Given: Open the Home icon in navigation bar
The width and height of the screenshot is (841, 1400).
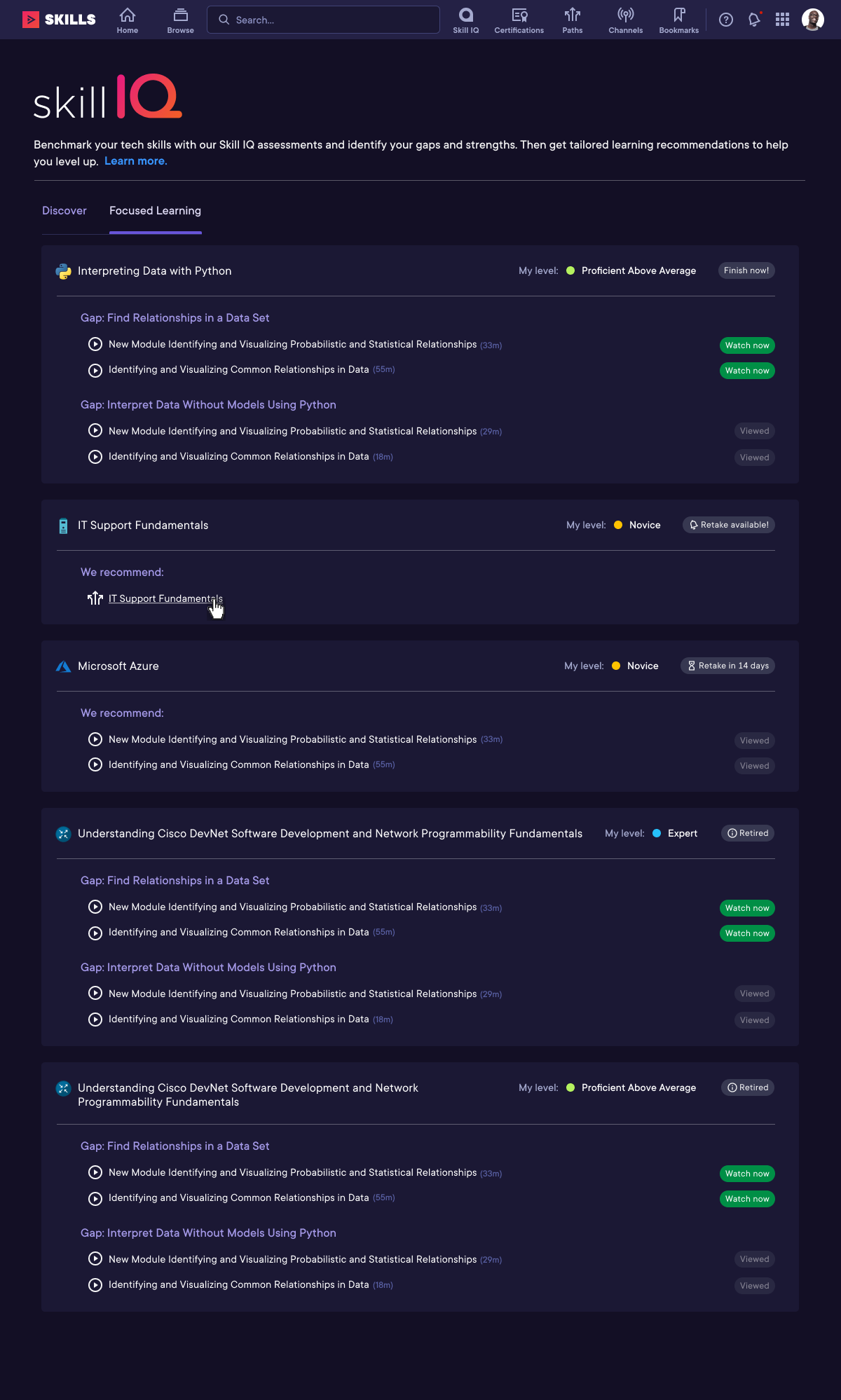Looking at the screenshot, I should [128, 20].
